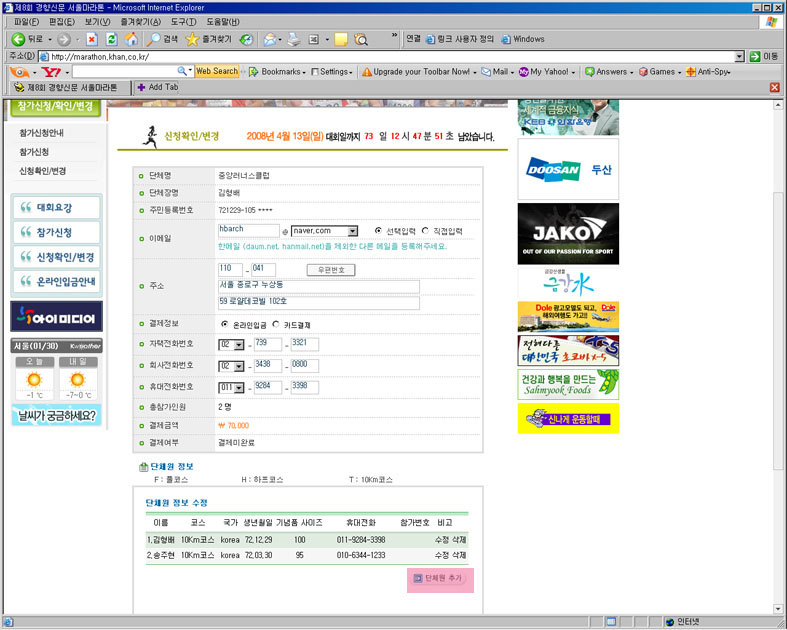Expand the home phone area code dropdown
Viewport: 787px width, 630px height.
tap(238, 345)
